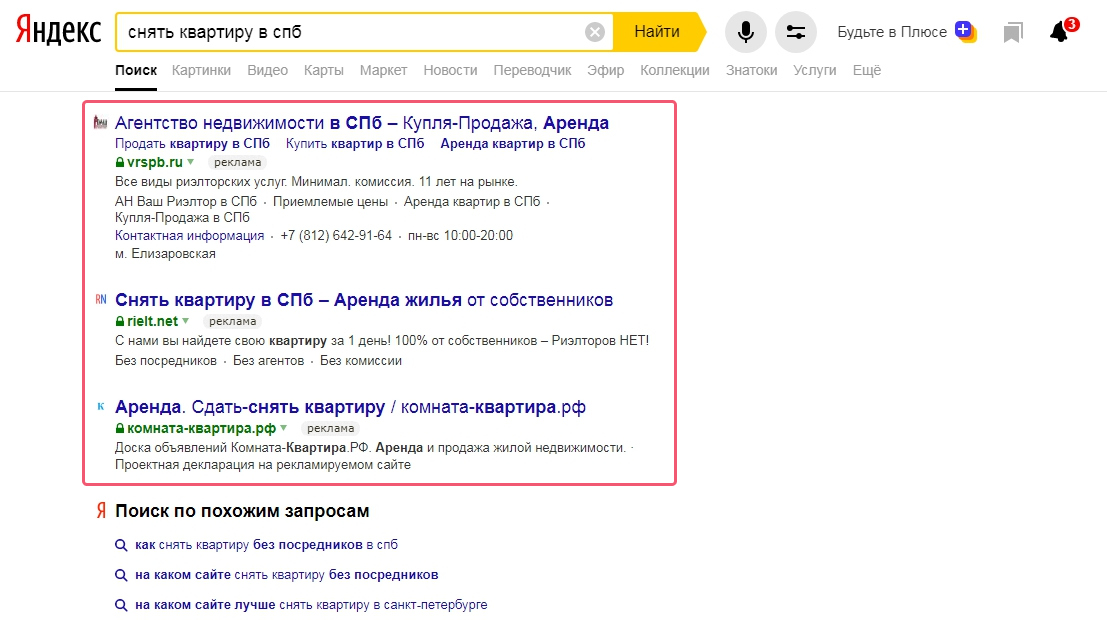Open the Контактная информация link
The height and width of the screenshot is (620, 1107).
pos(189,236)
